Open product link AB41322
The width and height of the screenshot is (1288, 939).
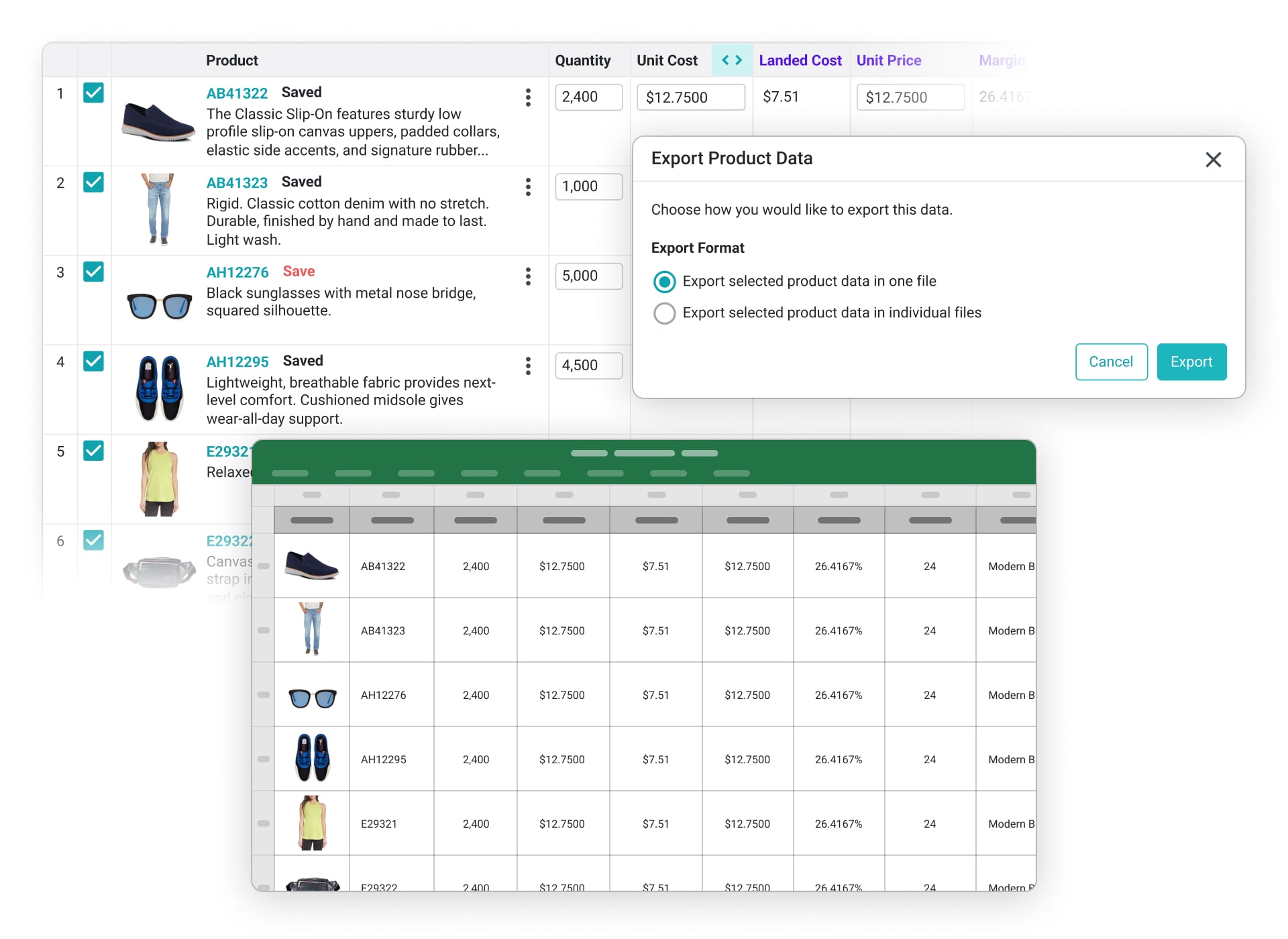coord(237,93)
